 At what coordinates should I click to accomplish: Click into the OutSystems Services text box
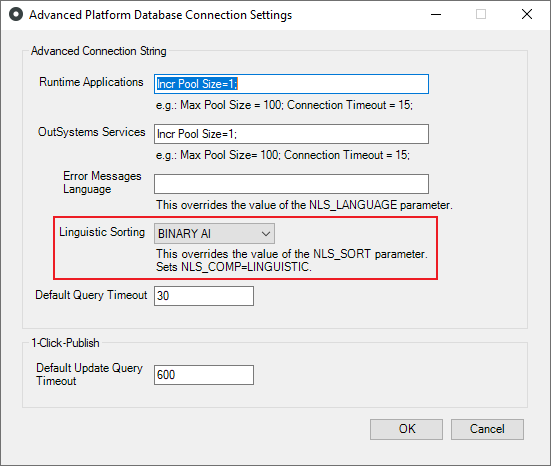click(291, 134)
